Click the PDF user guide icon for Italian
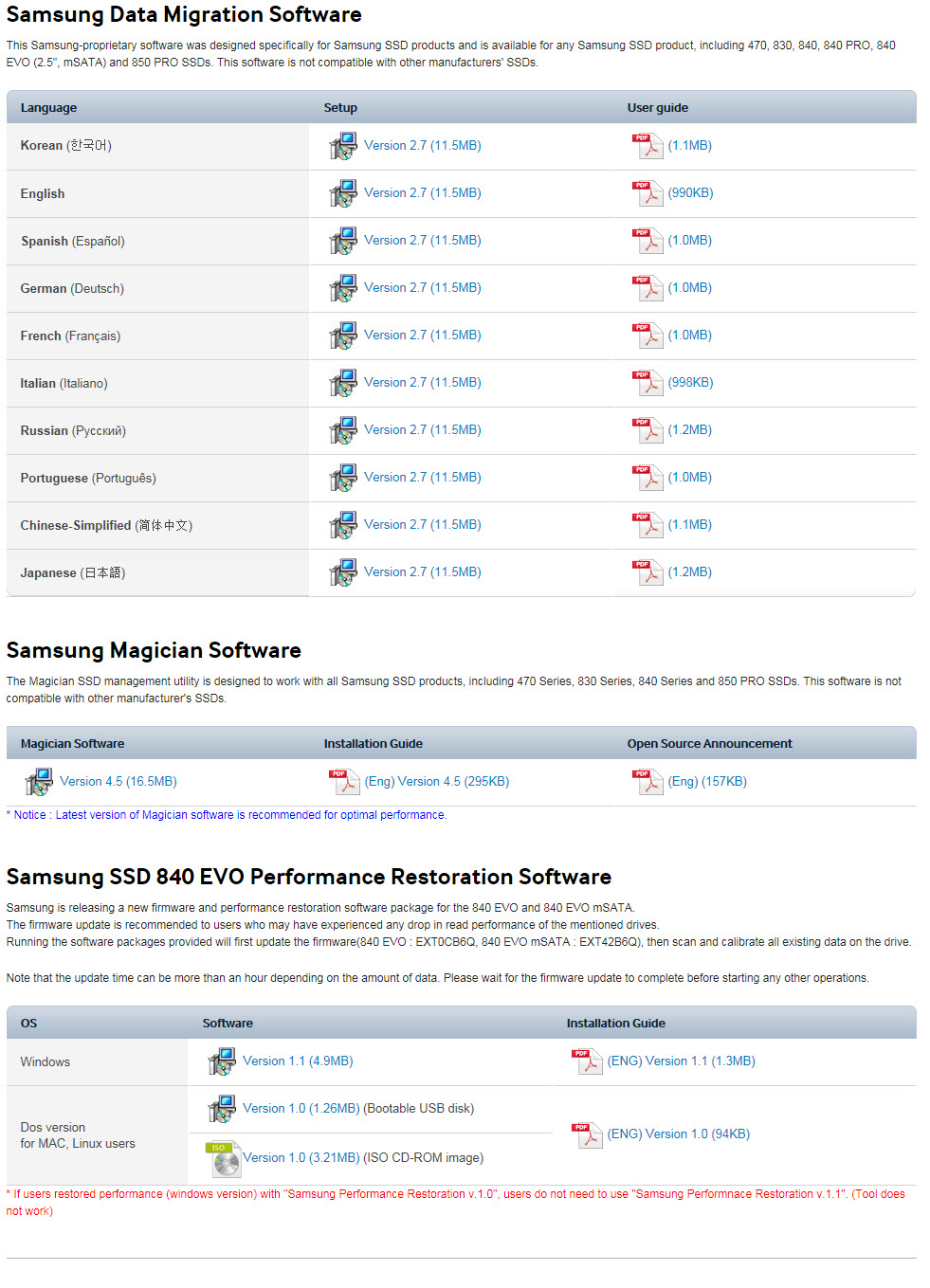Screen dimensions: 930x1288 point(647,383)
